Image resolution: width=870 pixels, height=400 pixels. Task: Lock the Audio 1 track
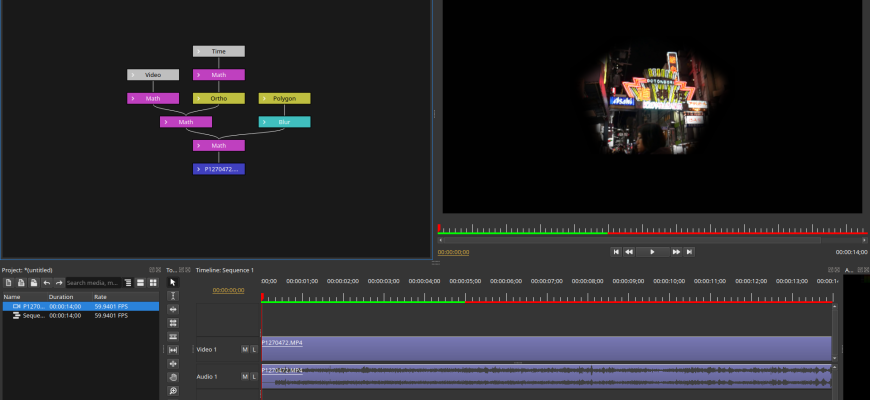pyautogui.click(x=254, y=377)
